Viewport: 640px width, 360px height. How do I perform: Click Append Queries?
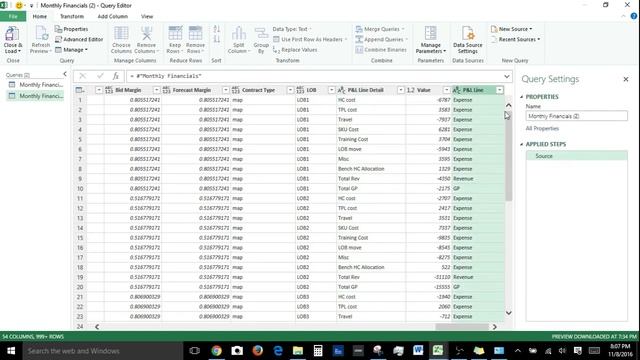(381, 40)
